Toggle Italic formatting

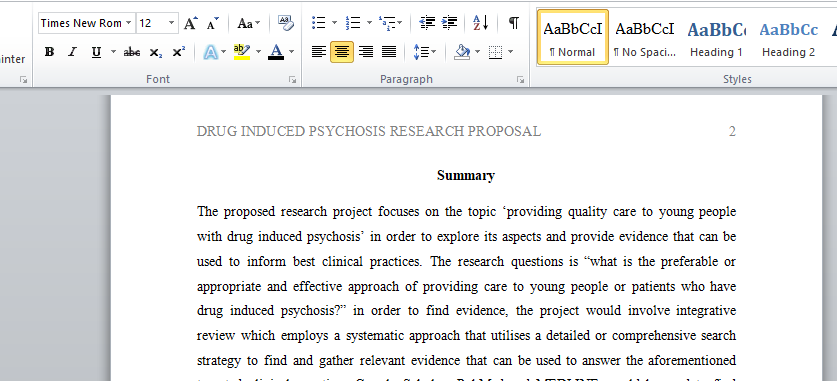click(73, 52)
